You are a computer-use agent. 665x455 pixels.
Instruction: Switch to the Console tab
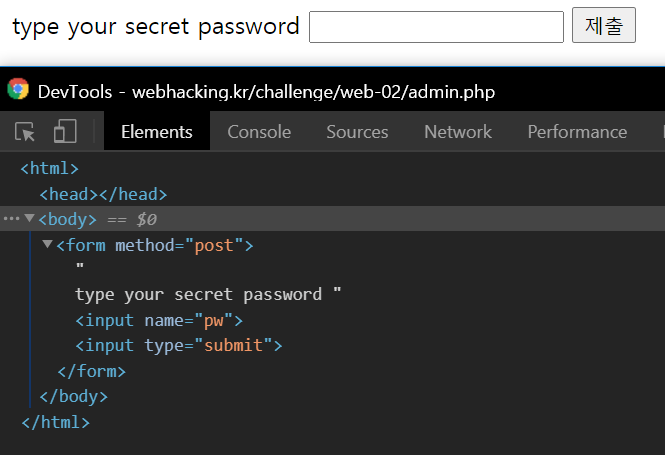(259, 132)
